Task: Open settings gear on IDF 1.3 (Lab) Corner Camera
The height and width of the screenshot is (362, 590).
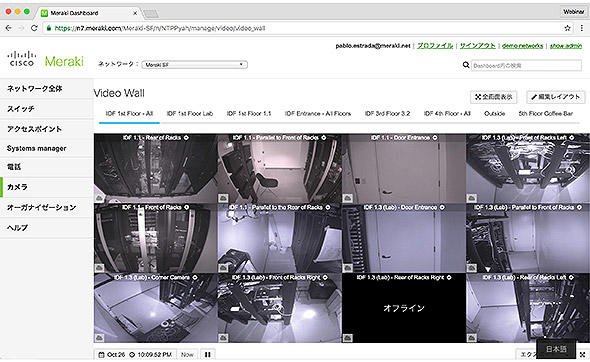Action: point(195,277)
